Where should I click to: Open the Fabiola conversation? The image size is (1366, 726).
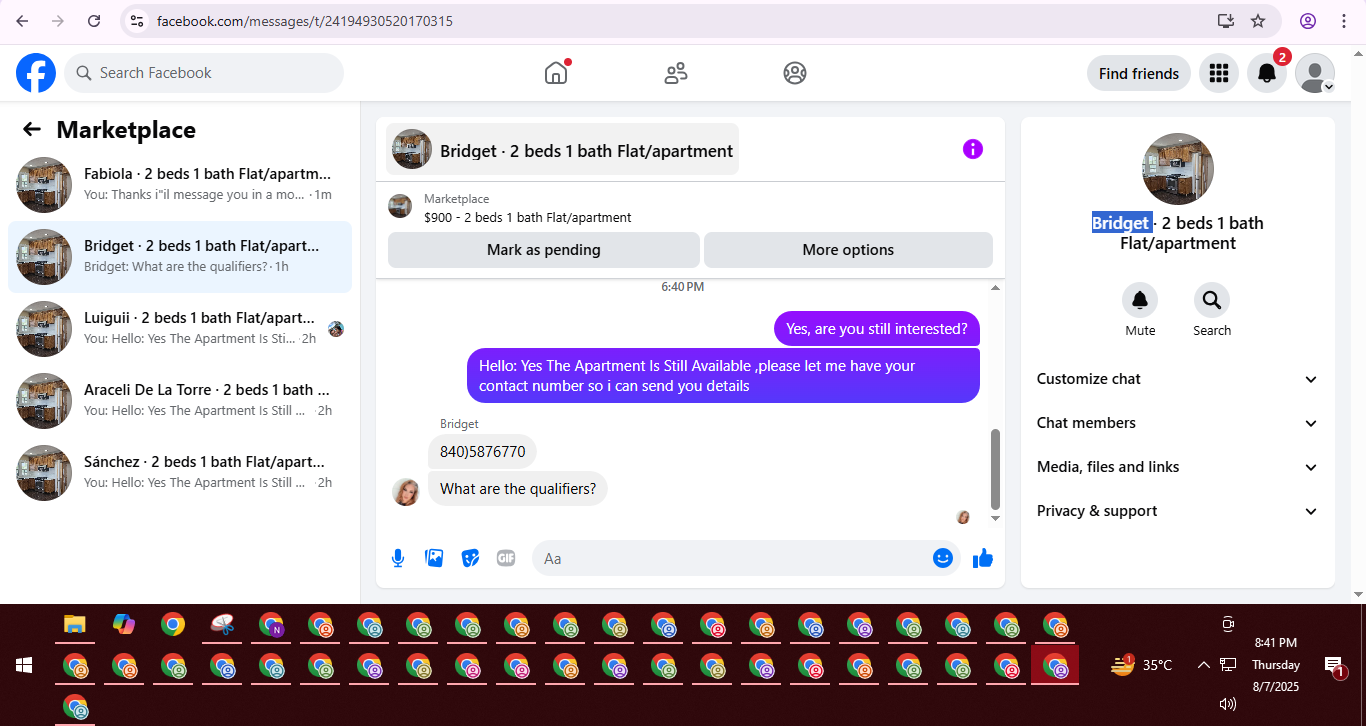[x=180, y=185]
